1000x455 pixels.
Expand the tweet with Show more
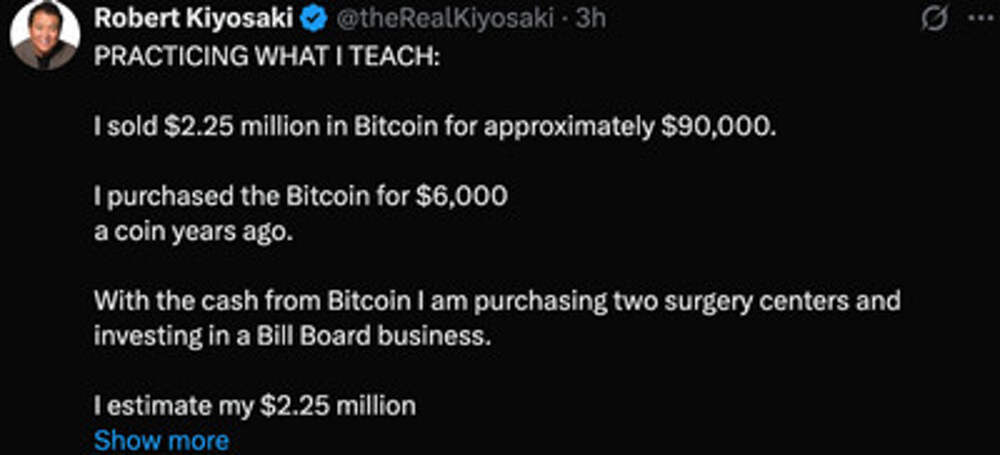(161, 440)
